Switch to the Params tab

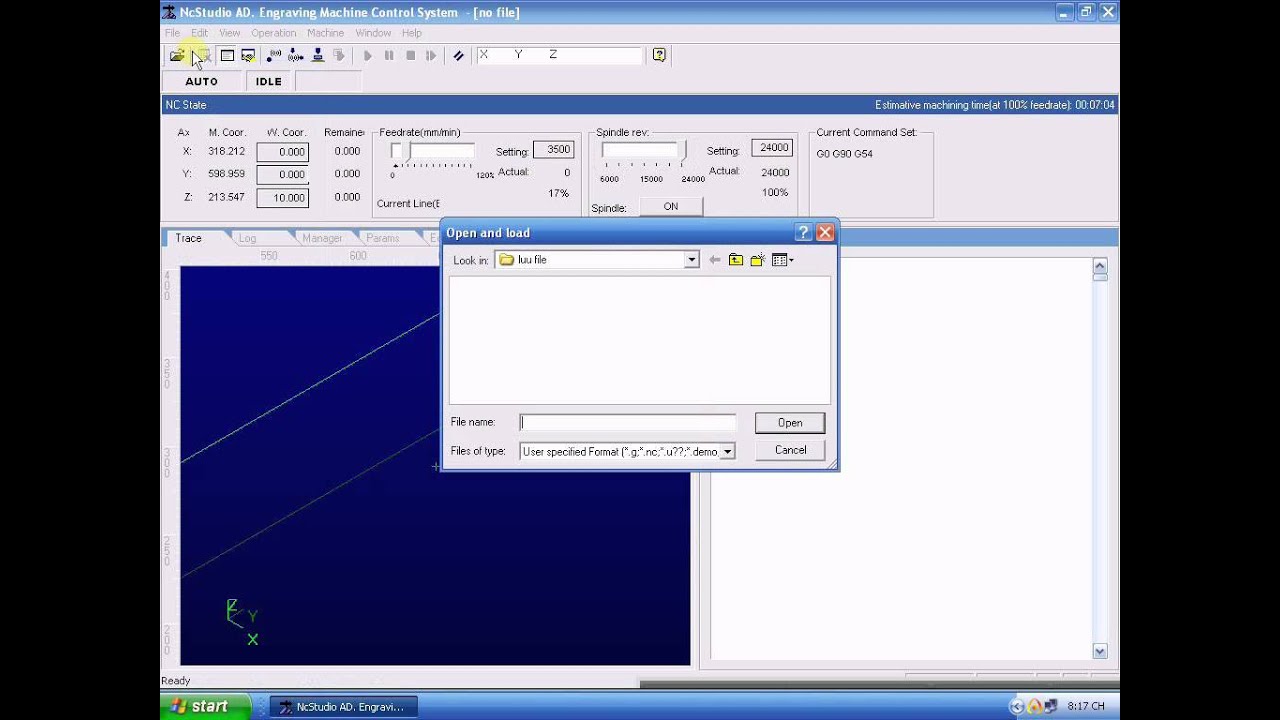pyautogui.click(x=383, y=238)
